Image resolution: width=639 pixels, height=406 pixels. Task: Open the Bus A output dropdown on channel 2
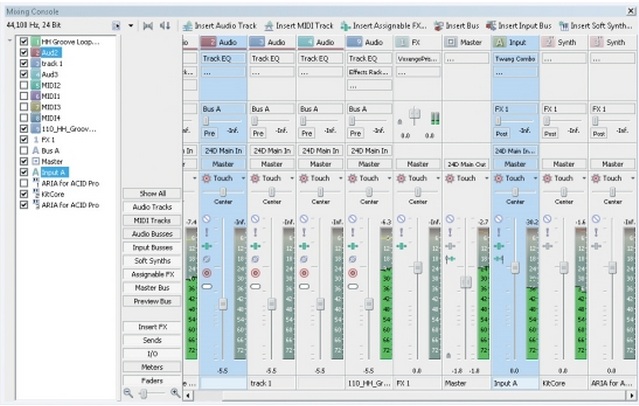[x=222, y=108]
